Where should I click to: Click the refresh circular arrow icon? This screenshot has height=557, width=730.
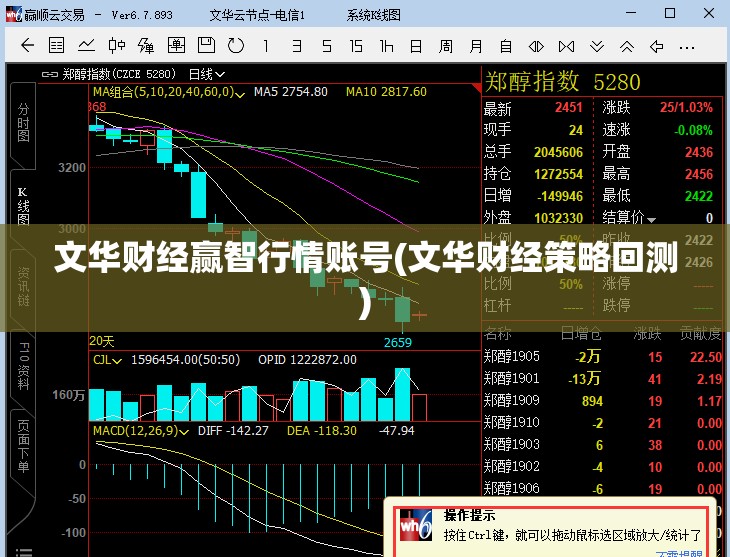click(236, 46)
